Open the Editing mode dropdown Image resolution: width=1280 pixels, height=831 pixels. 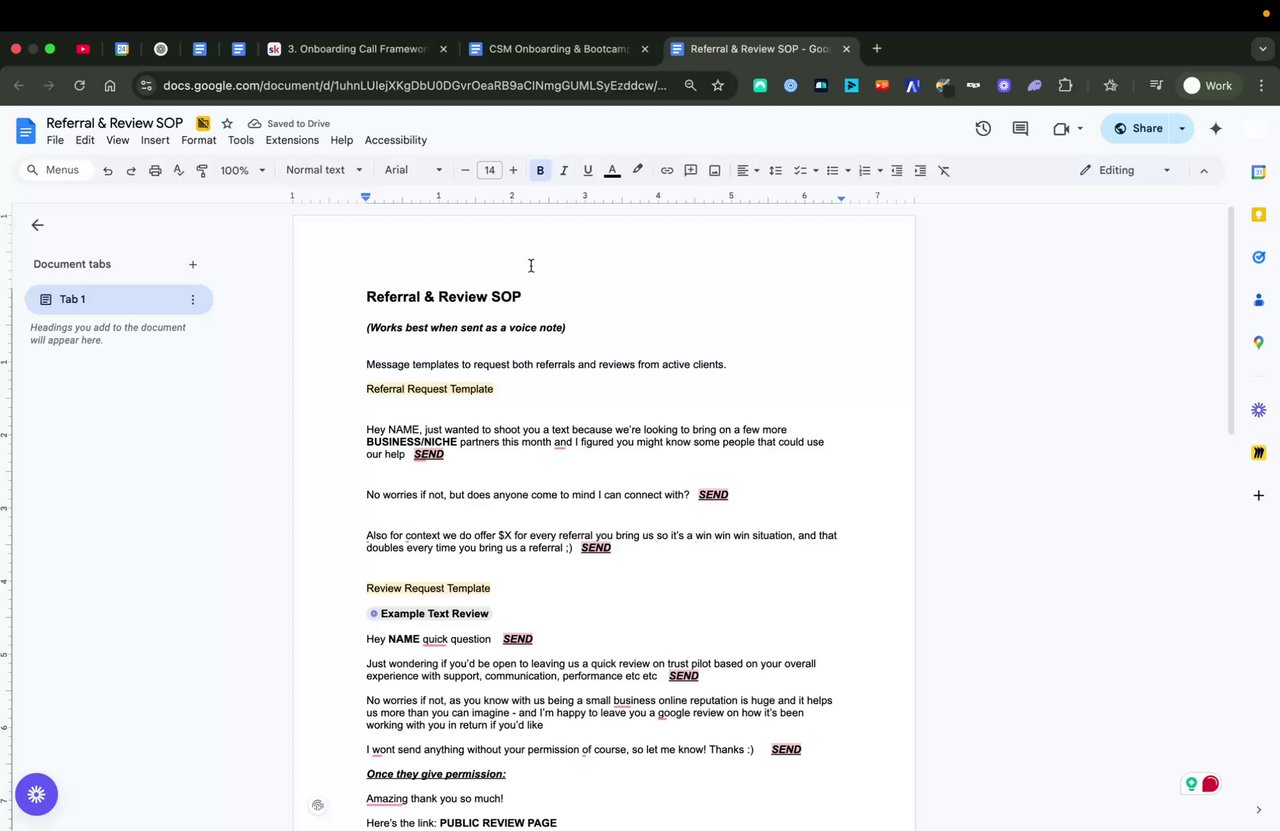pyautogui.click(x=1125, y=171)
